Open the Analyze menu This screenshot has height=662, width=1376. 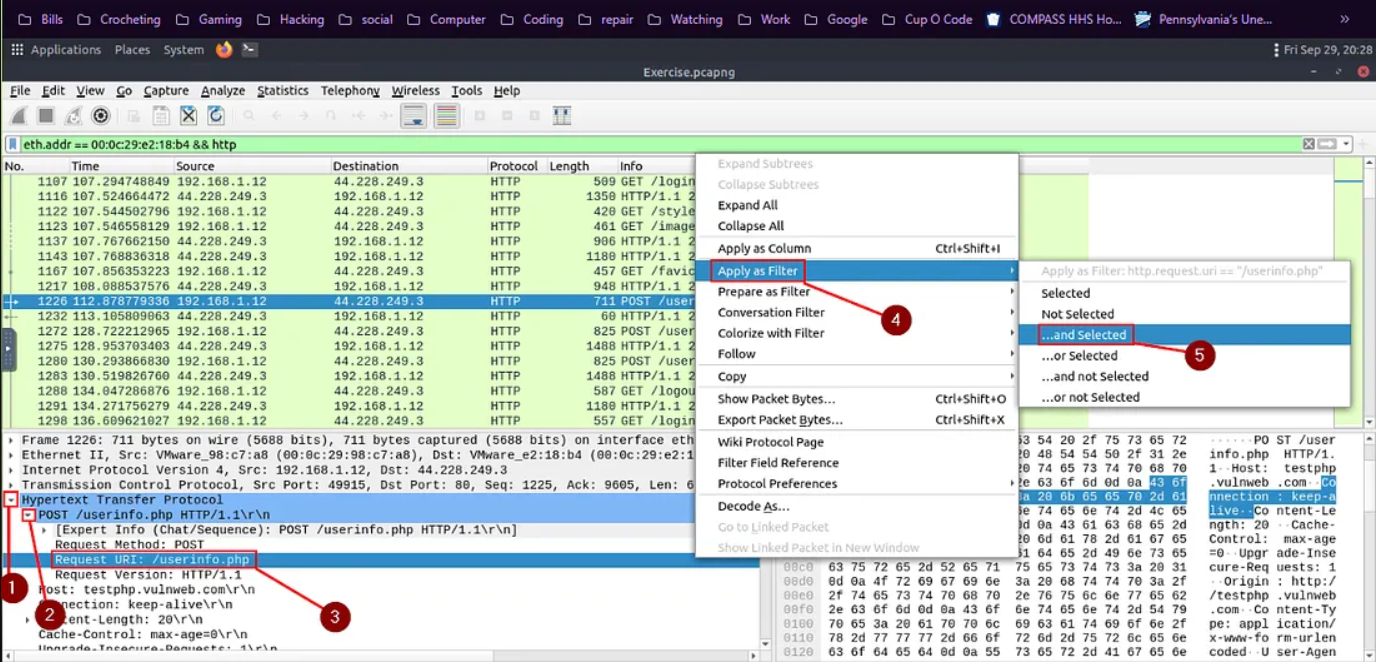coord(223,90)
